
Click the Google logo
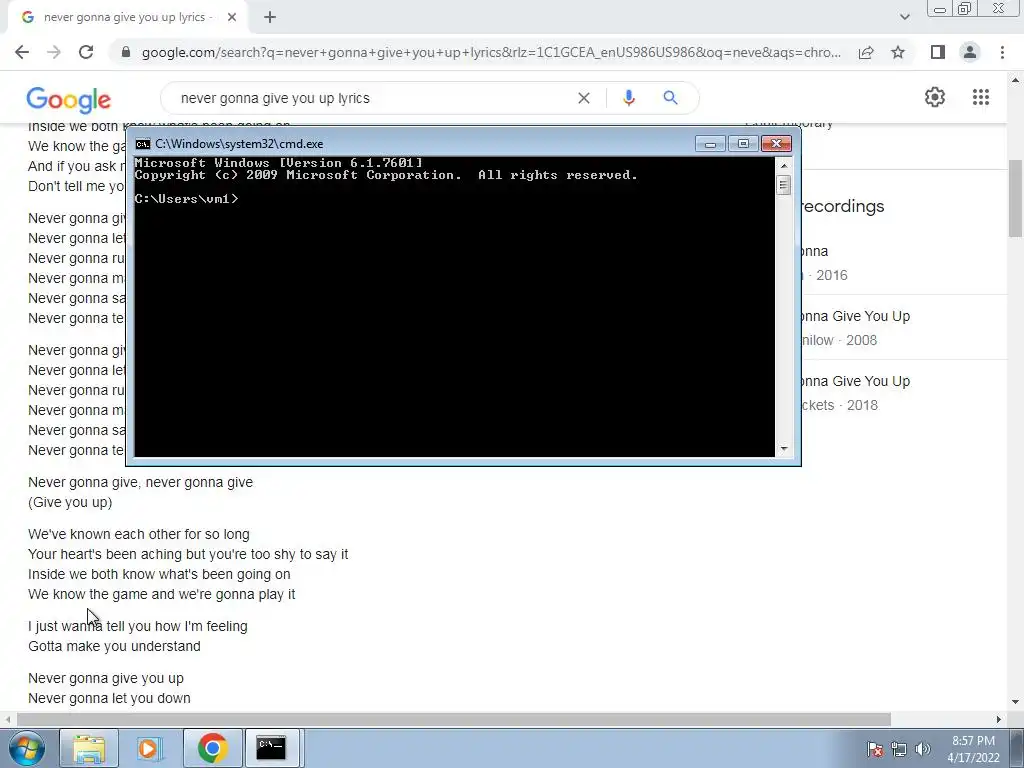[69, 100]
